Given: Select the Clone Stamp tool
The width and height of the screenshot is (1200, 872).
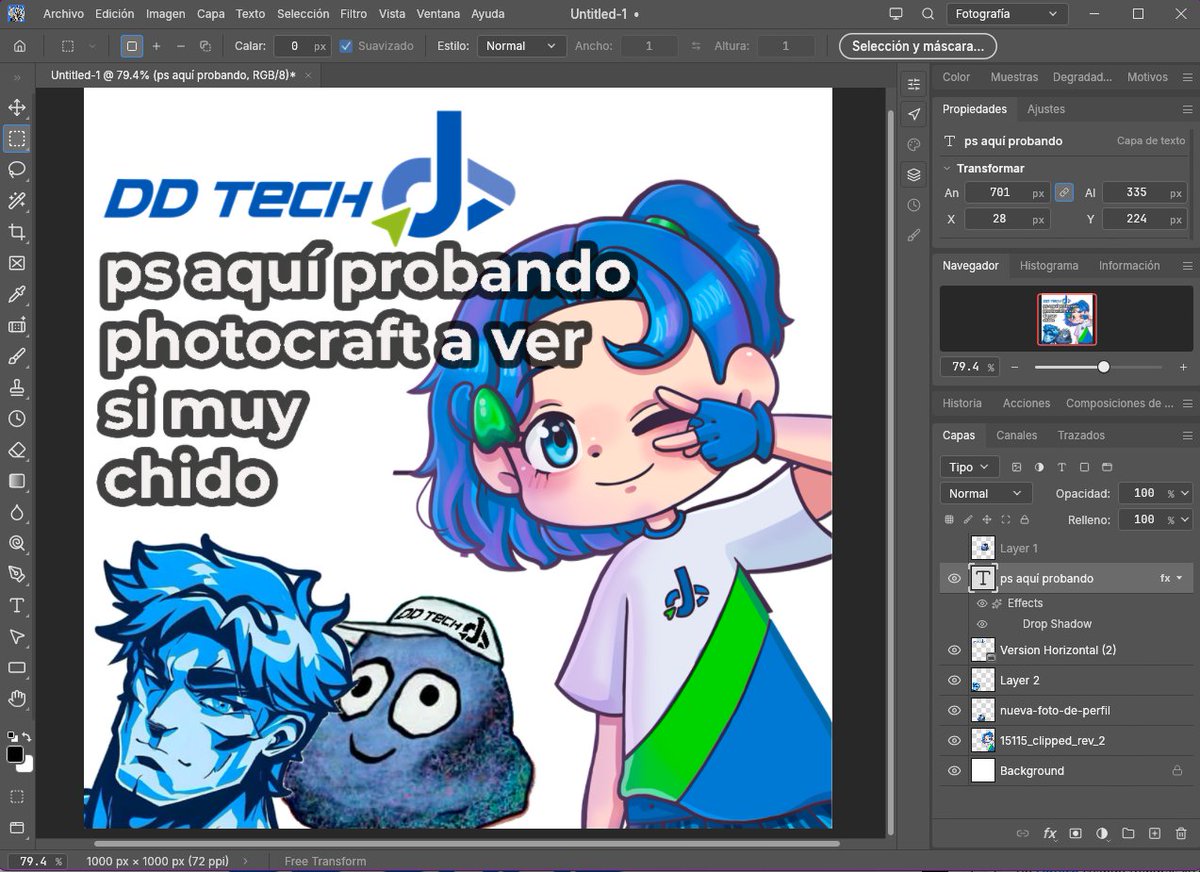Looking at the screenshot, I should 17,388.
